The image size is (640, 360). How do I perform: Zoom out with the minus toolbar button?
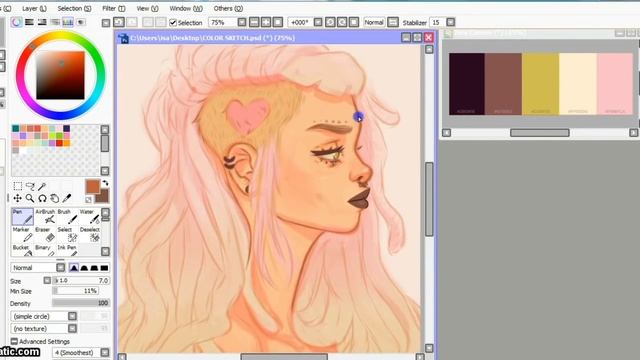[254, 22]
